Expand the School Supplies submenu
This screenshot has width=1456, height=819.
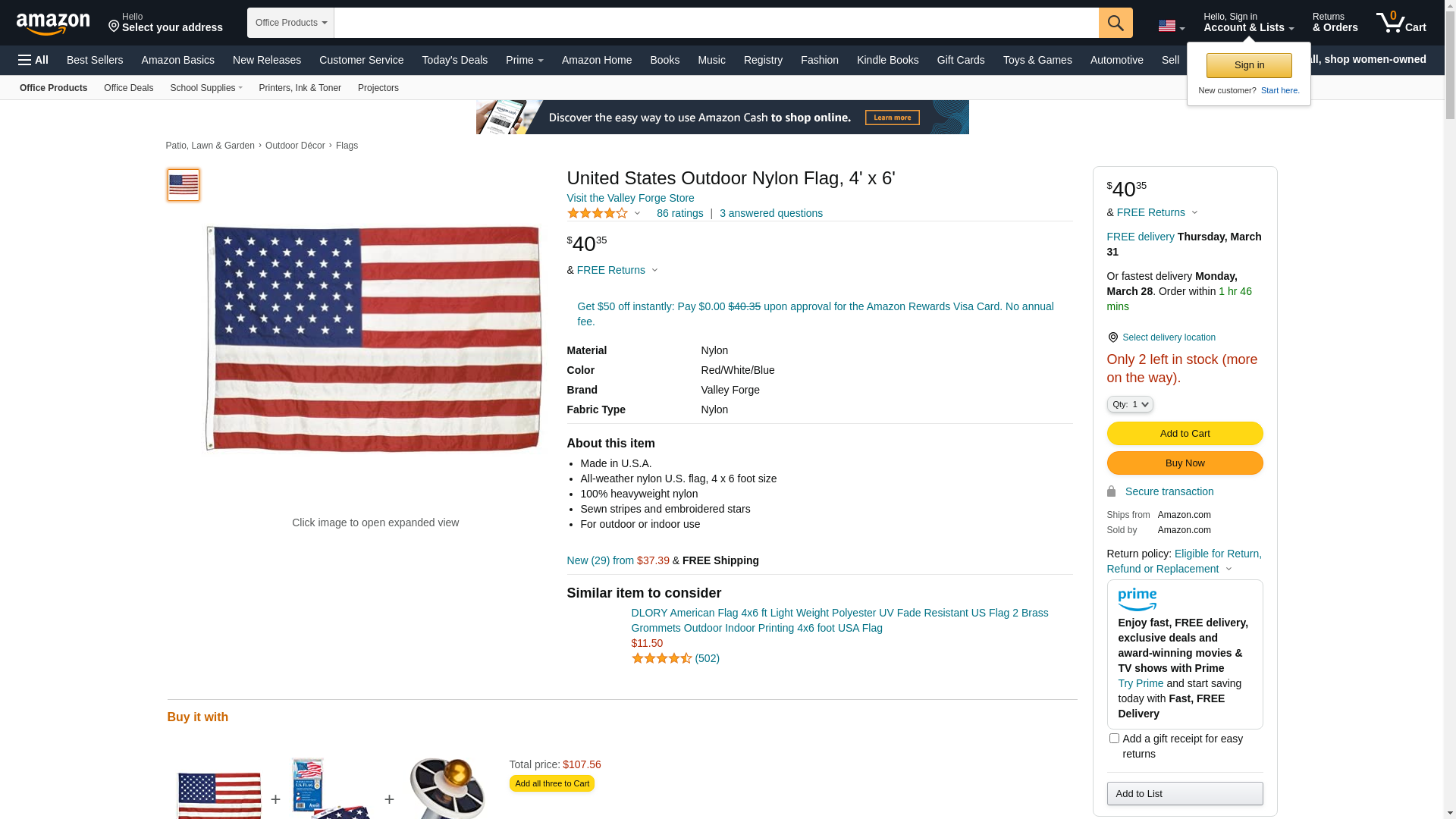pos(206,88)
